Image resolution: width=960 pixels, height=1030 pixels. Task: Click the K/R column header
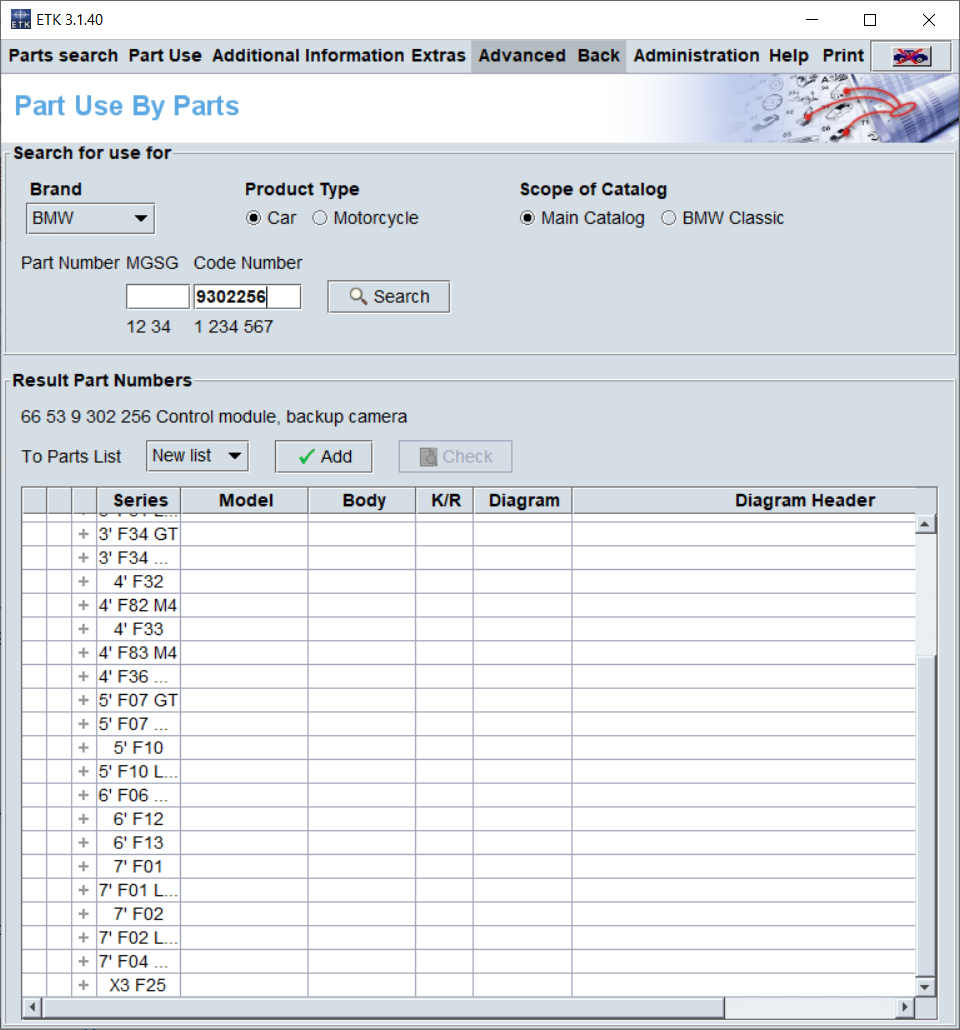coord(446,501)
